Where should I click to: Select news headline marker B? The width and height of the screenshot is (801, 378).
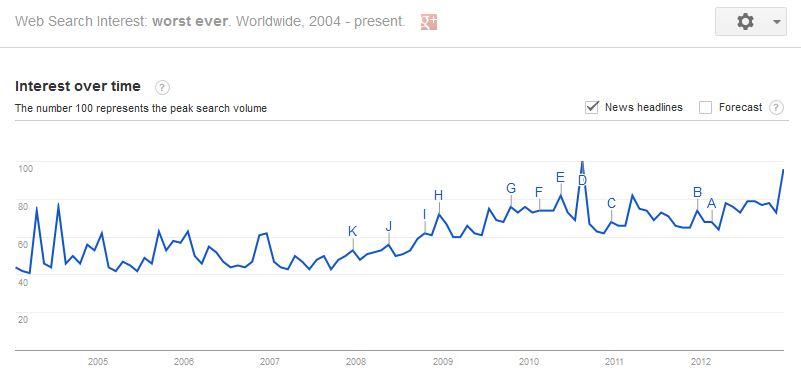697,192
